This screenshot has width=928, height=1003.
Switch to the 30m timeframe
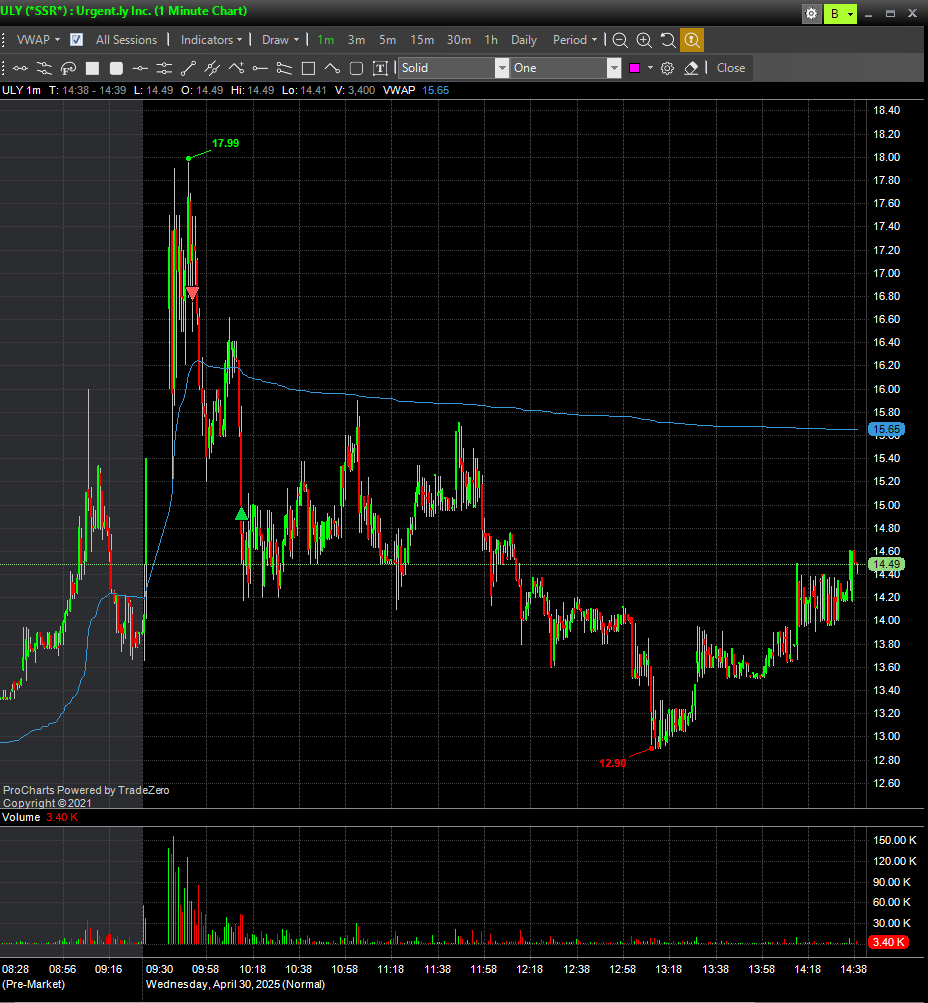(459, 40)
